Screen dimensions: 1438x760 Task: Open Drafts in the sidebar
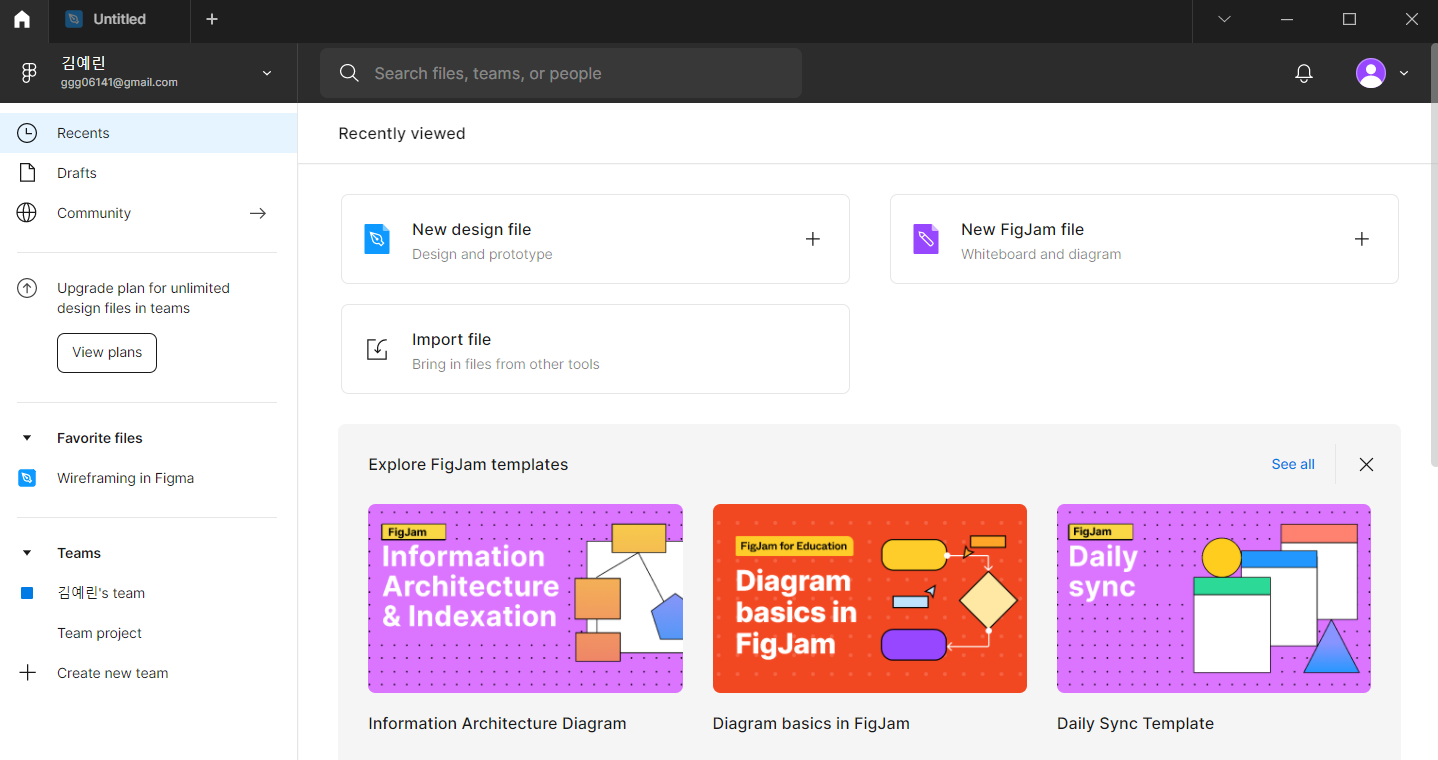148,173
